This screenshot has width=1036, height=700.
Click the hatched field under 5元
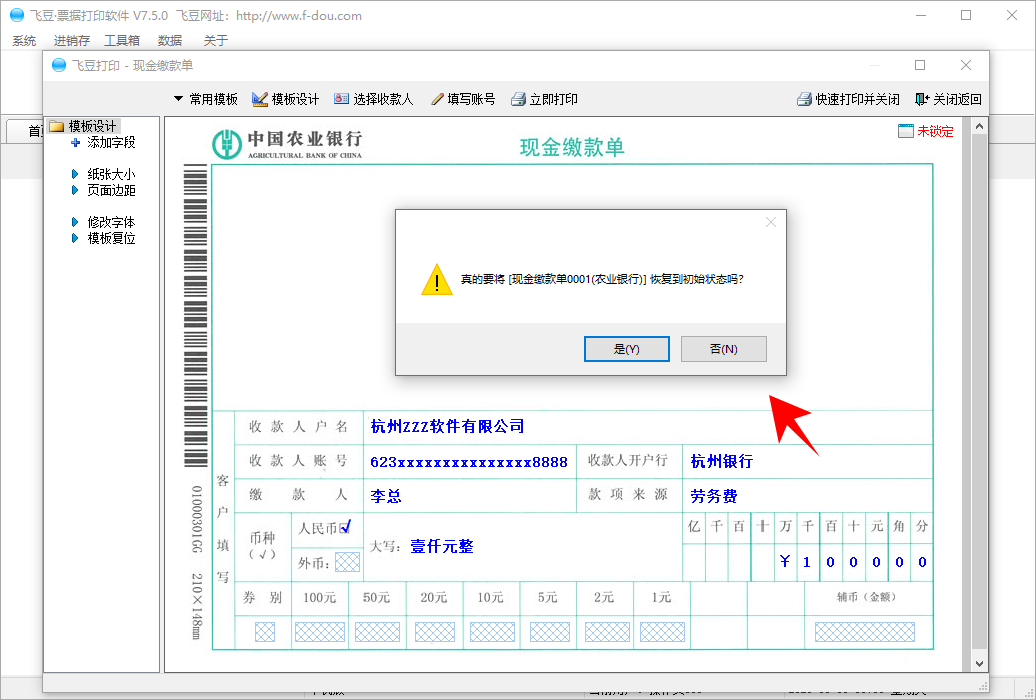550,632
